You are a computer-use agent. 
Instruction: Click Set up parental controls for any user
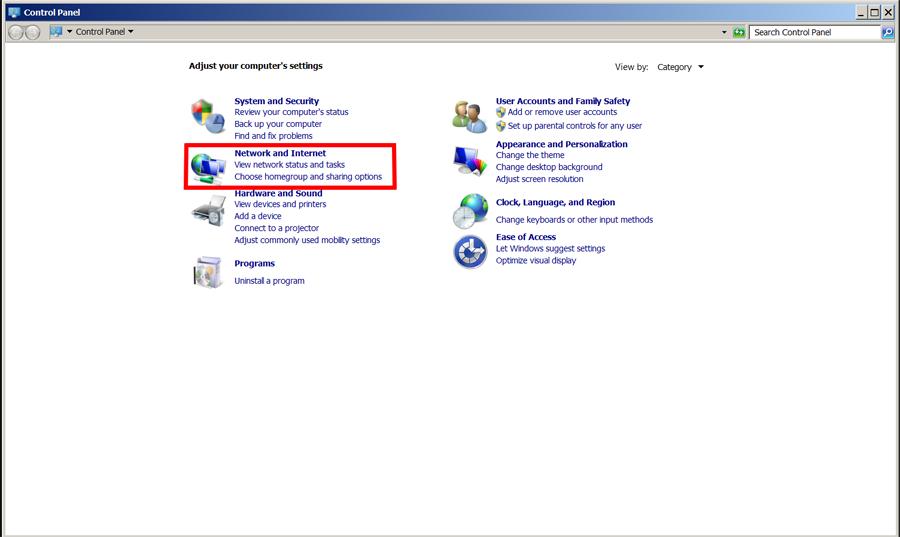click(x=575, y=126)
